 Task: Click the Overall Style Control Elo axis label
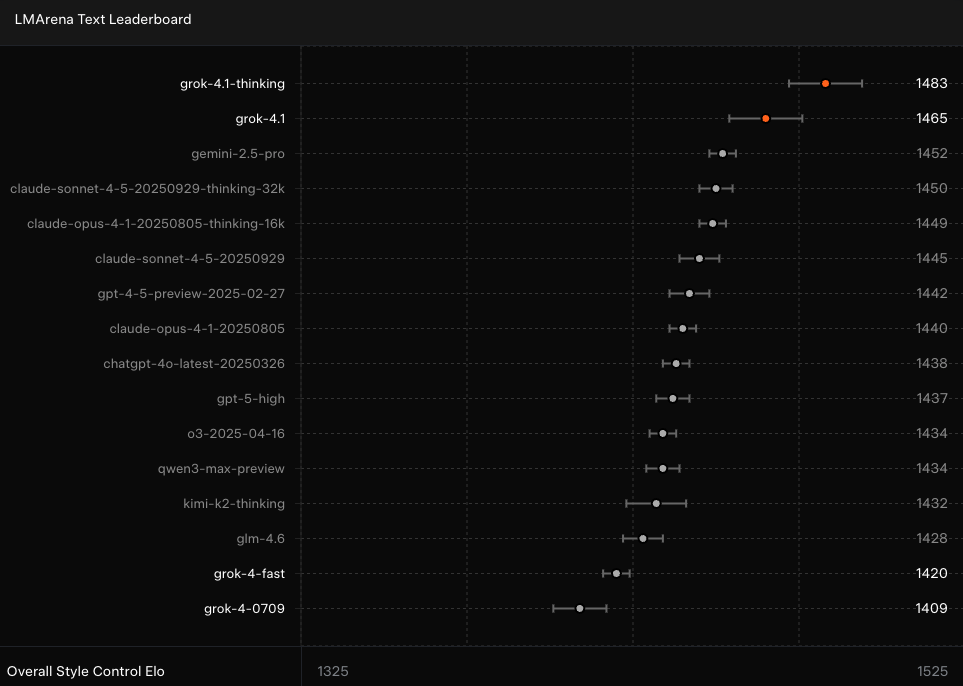pyautogui.click(x=86, y=671)
